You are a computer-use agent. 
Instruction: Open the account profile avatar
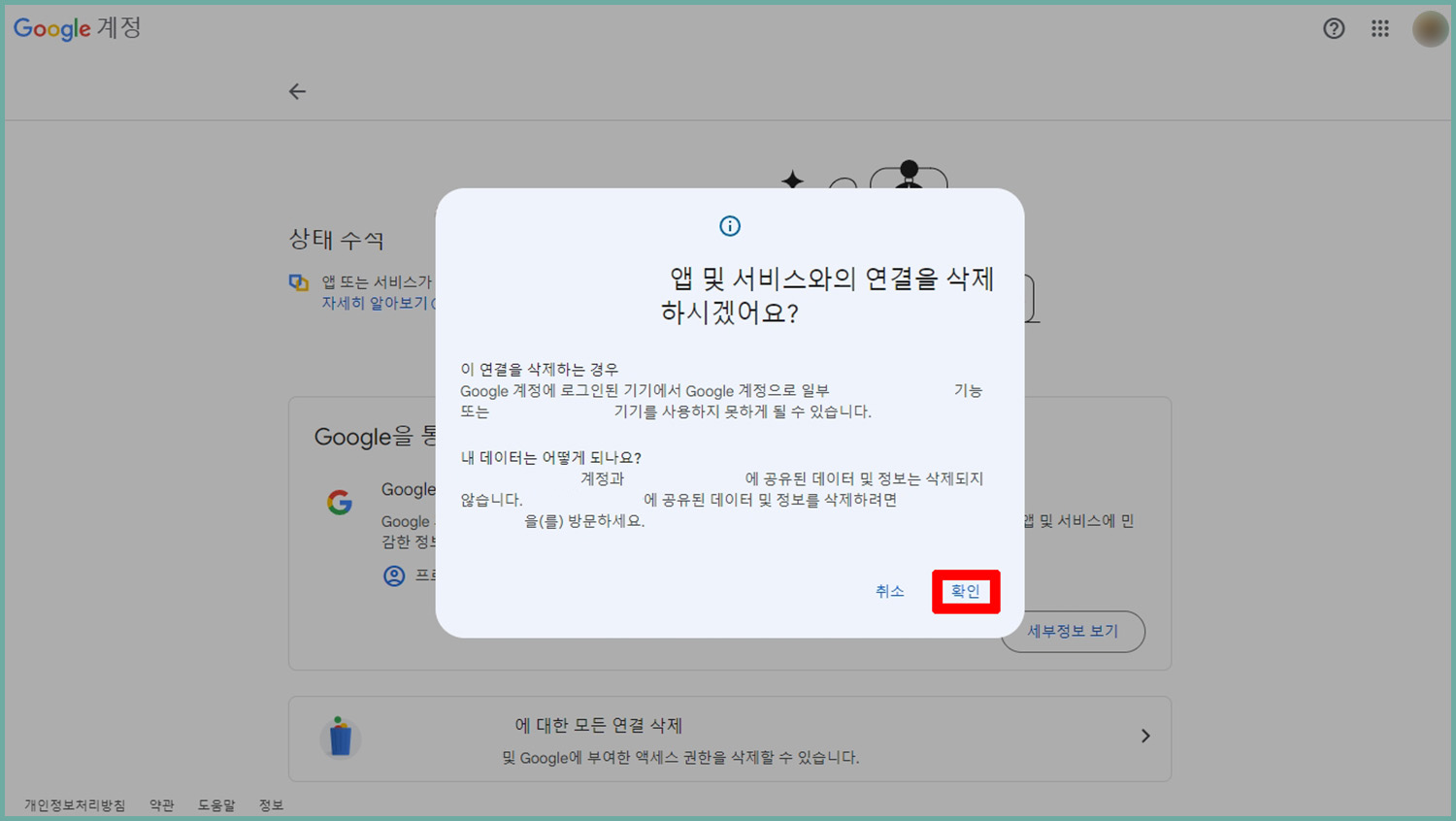(1430, 29)
